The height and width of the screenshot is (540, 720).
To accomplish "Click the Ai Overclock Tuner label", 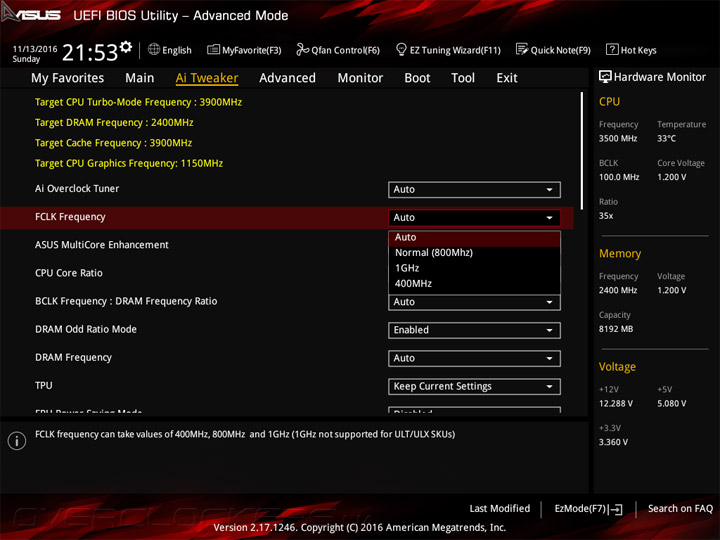I will 77,189.
